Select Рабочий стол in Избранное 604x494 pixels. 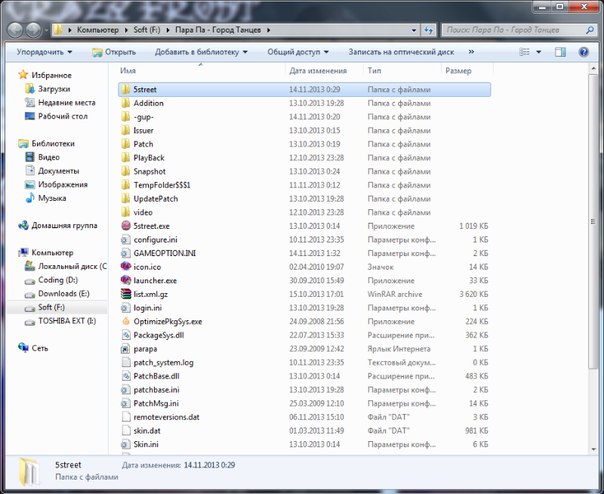click(63, 116)
